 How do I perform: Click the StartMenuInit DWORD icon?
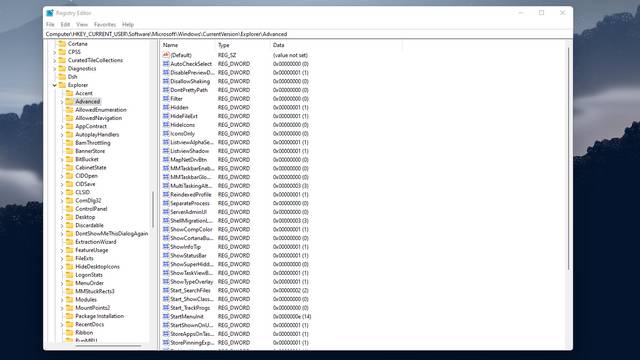[x=166, y=316]
